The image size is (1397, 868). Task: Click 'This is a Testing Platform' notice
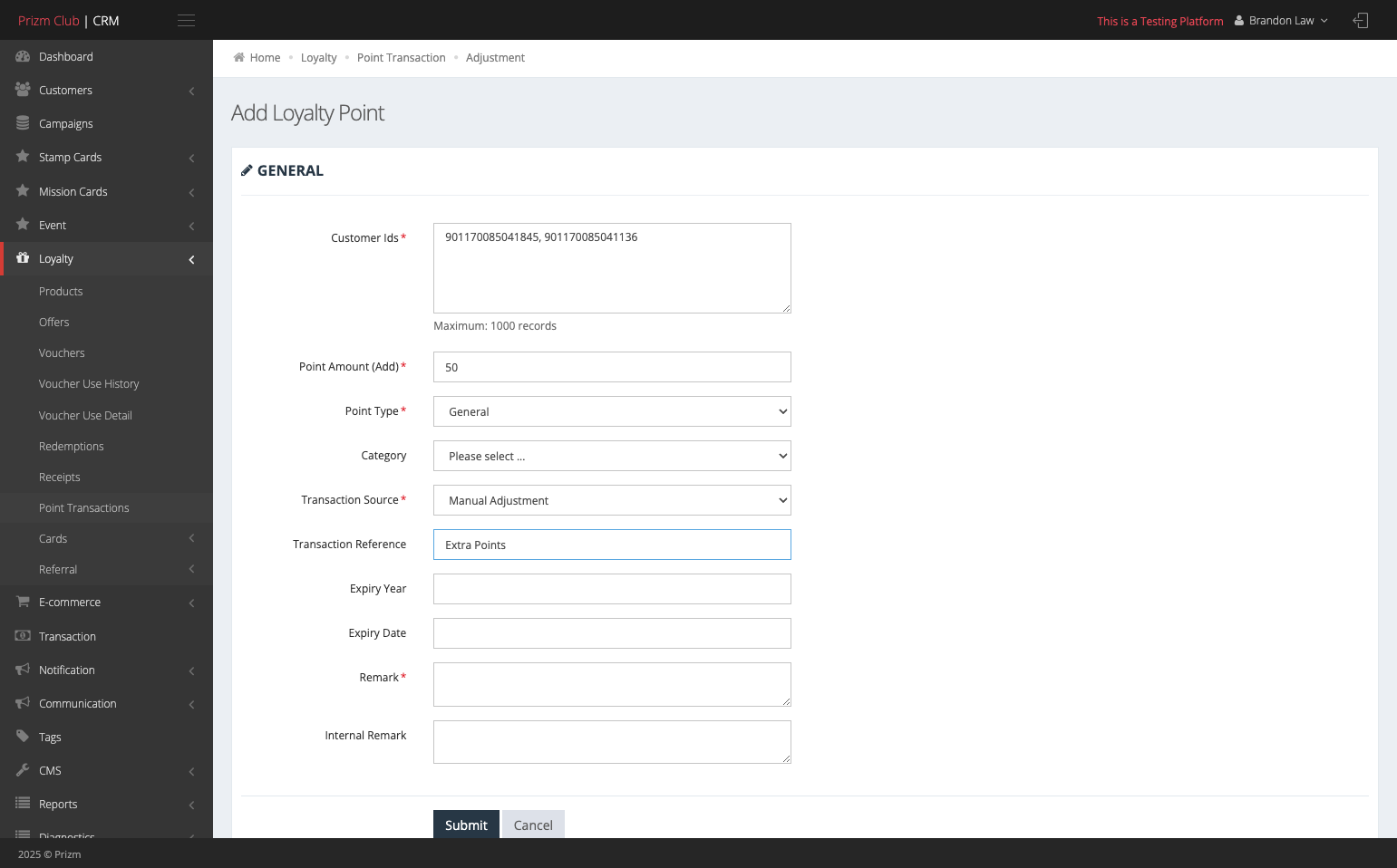point(1159,21)
